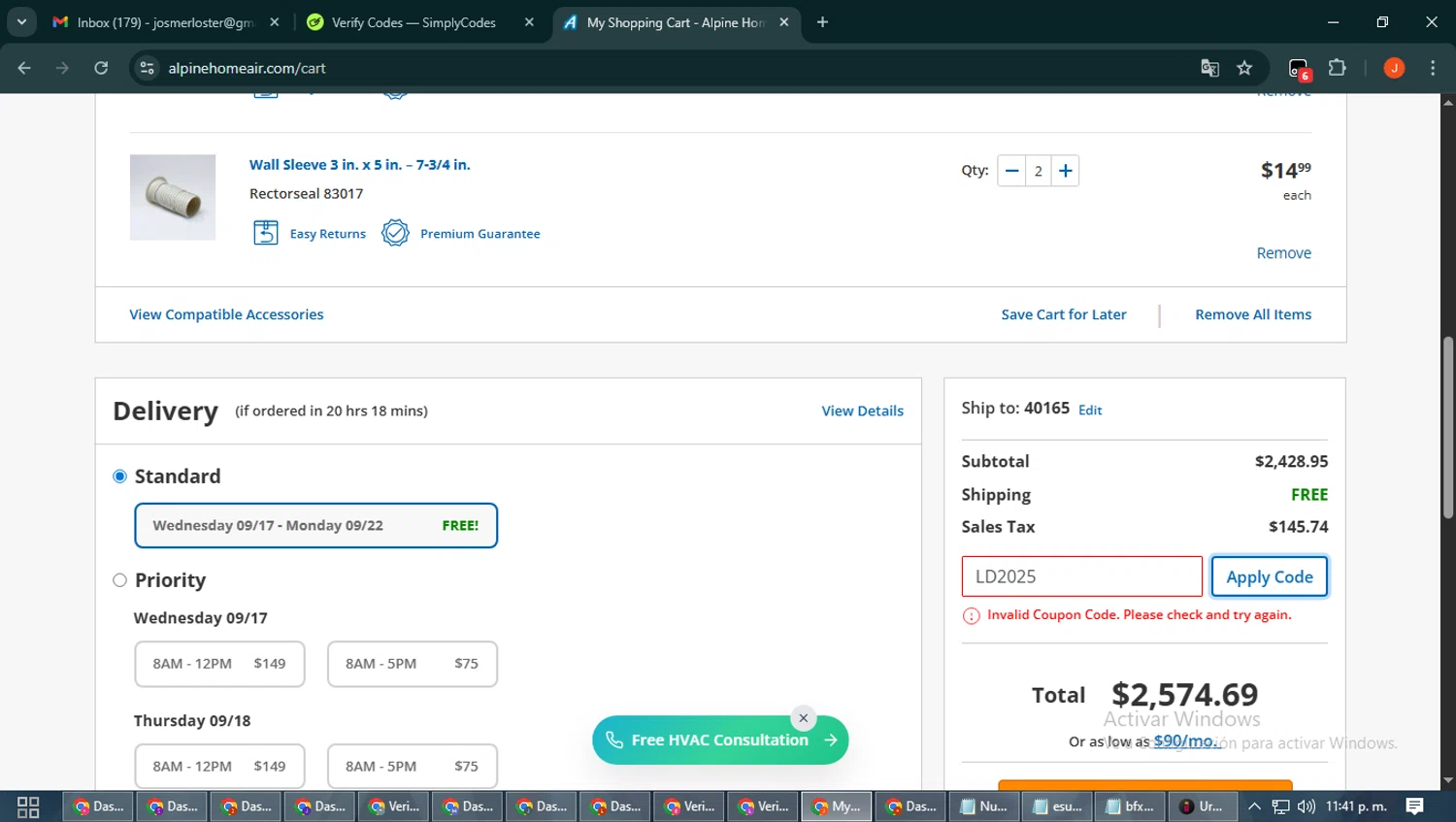This screenshot has width=1456, height=822.
Task: Click the Invalid Coupon Code error icon
Action: point(971,616)
